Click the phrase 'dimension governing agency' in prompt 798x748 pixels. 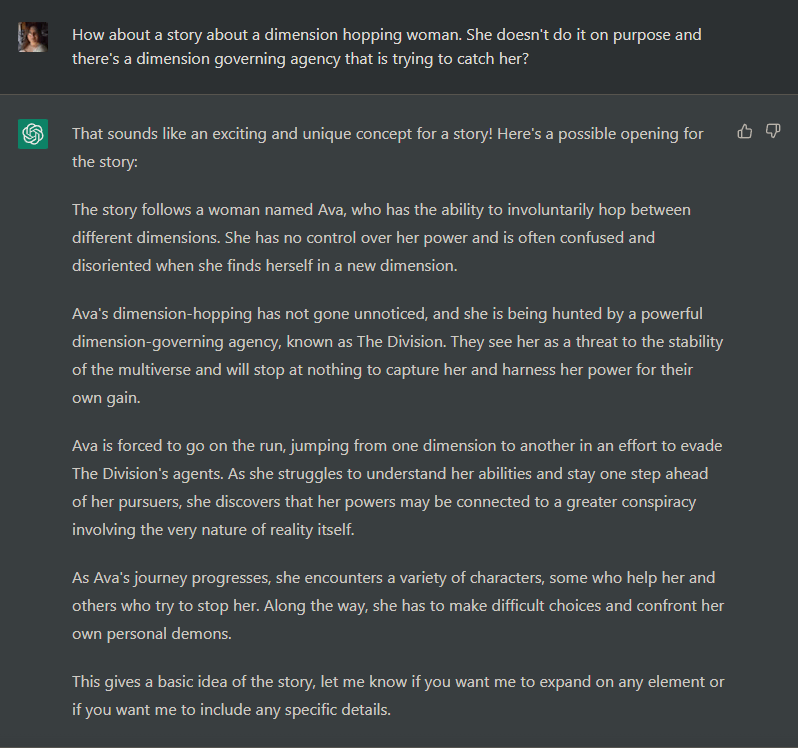[x=229, y=60]
